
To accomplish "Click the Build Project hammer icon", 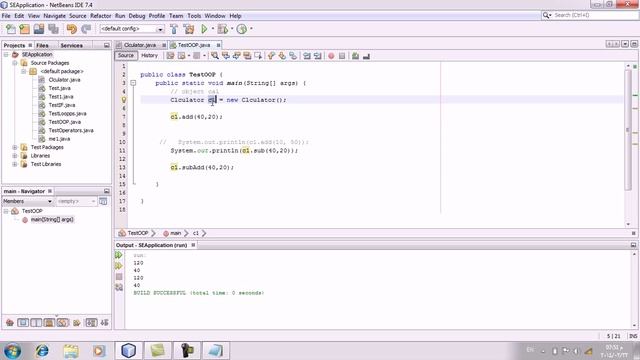I will click(174, 29).
